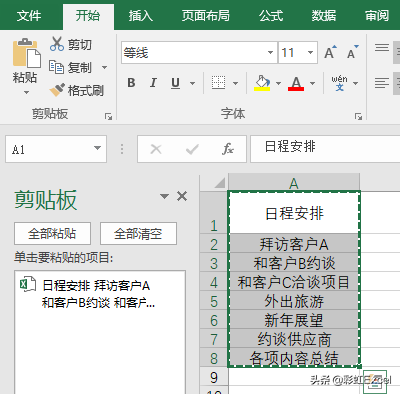Select row 1 header
400x394 pixels.
tap(214, 212)
